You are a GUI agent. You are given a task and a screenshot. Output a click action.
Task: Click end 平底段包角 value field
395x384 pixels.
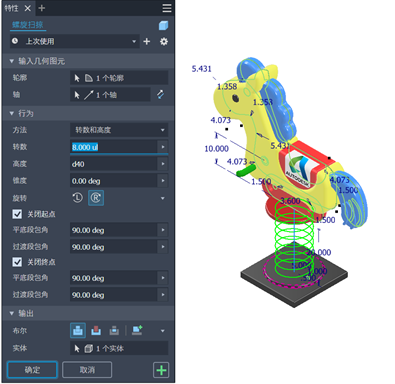(x=114, y=278)
